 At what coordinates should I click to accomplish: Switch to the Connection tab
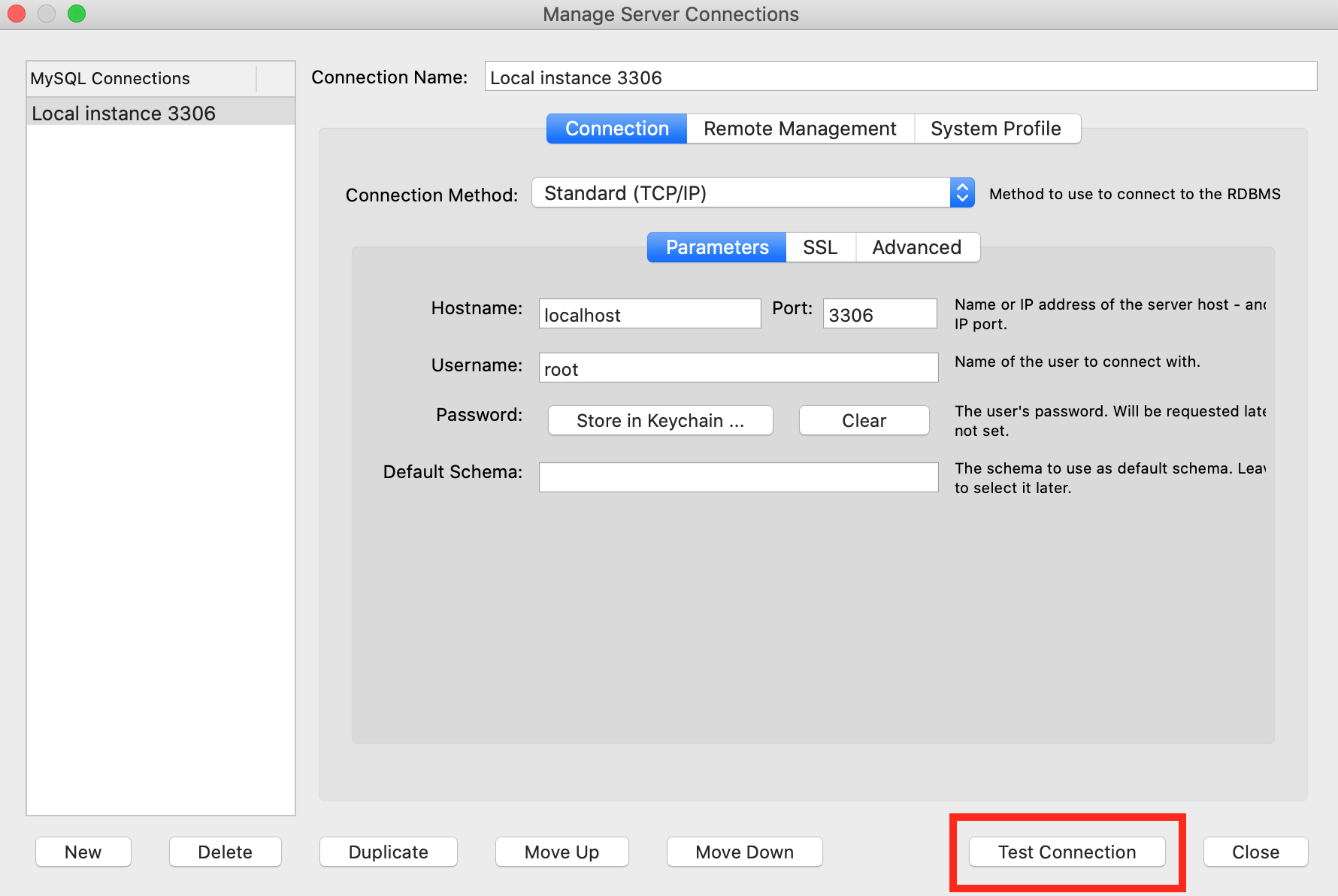616,129
